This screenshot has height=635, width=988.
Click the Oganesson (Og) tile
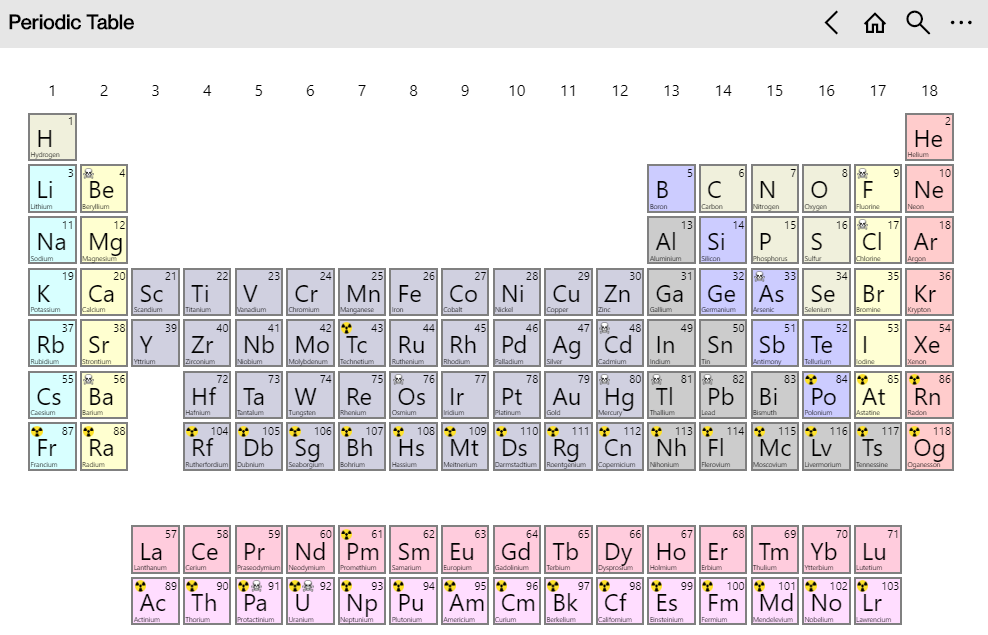[x=929, y=447]
